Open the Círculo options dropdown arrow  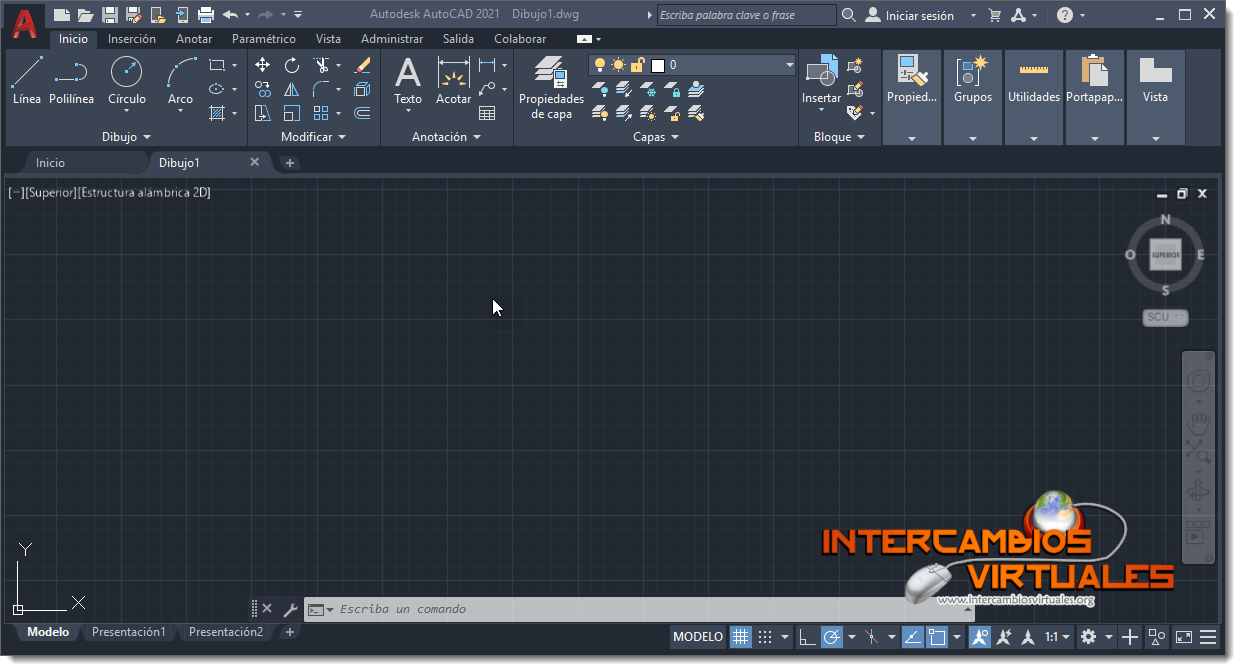(126, 111)
